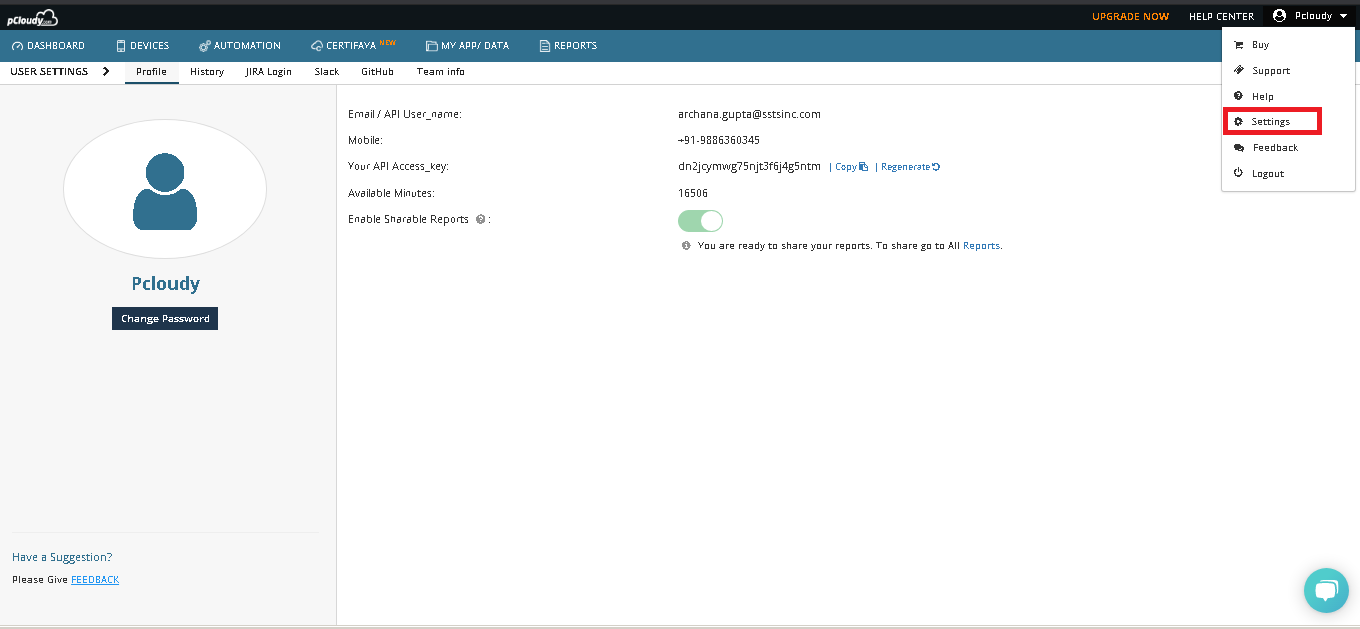Click the Pcloudy name under avatar
Screen dimensions: 1360x629
[166, 284]
